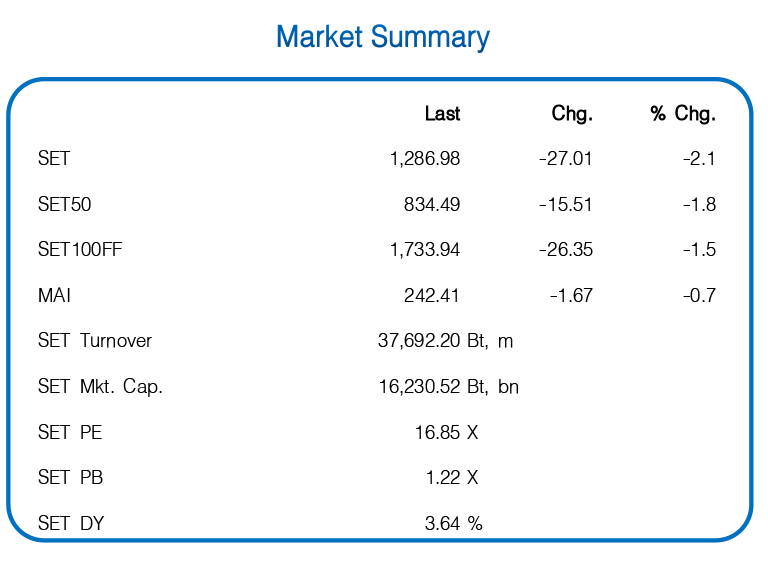
Task: Click the Market Summary title
Action: click(383, 37)
